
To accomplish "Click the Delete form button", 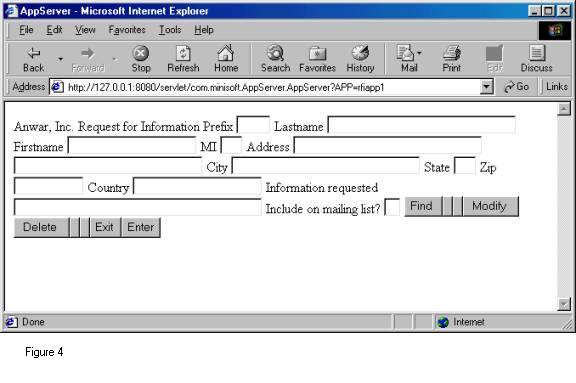I will pyautogui.click(x=40, y=227).
